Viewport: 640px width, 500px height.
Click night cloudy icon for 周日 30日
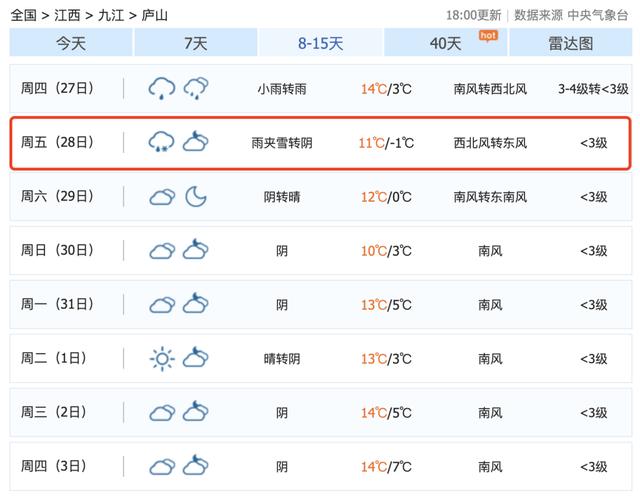coord(196,249)
